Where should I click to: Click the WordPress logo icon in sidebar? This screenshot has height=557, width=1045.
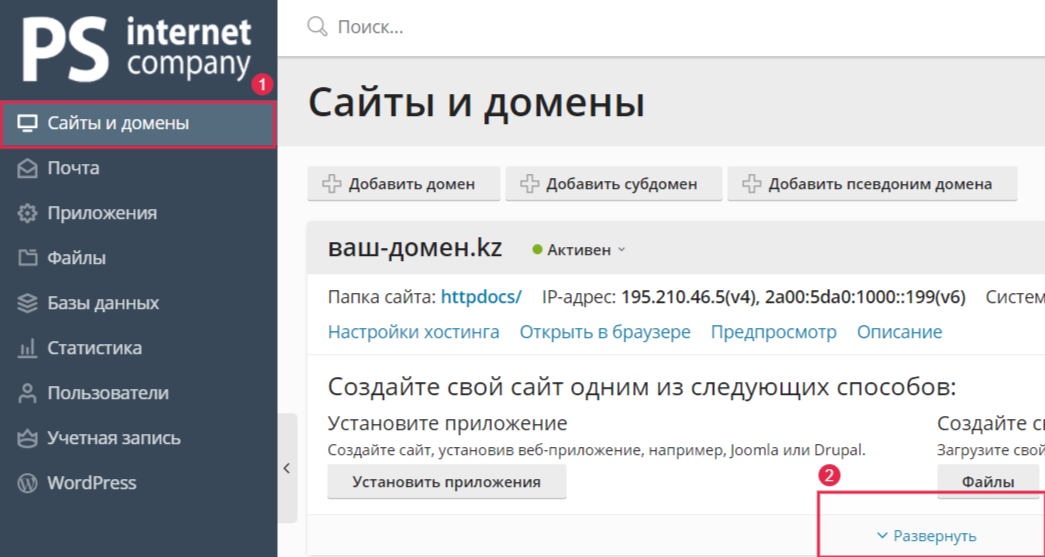pyautogui.click(x=27, y=483)
